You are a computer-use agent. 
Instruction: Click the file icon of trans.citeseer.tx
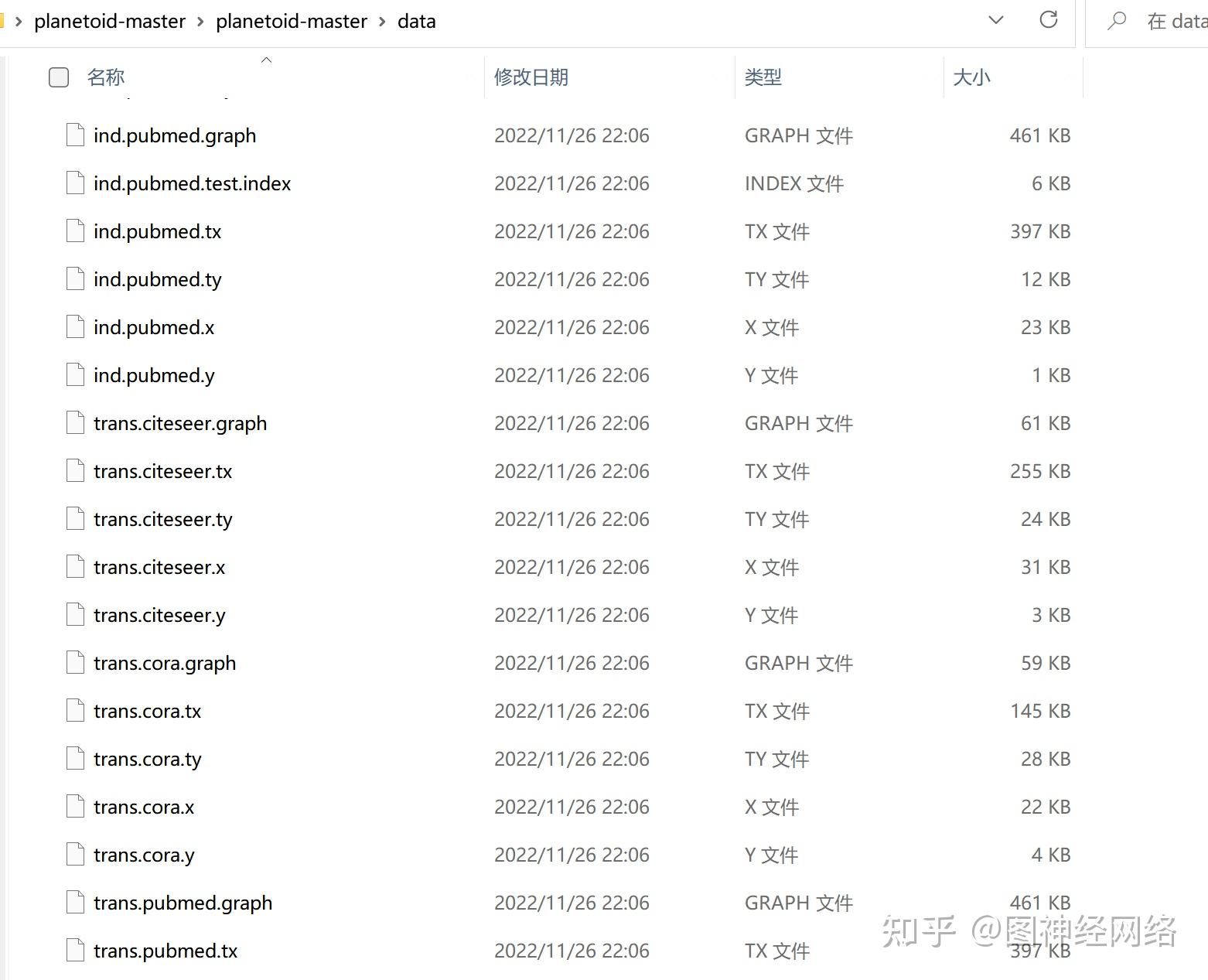pyautogui.click(x=75, y=471)
